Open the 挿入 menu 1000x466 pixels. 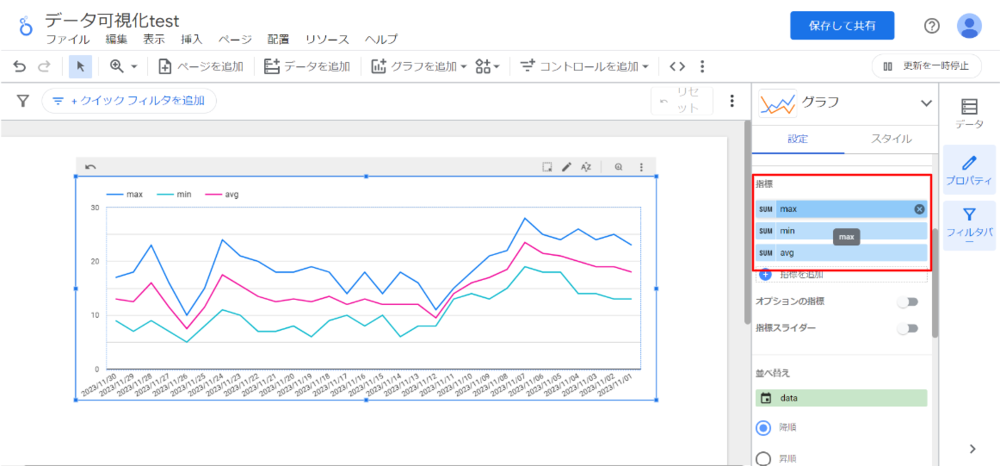(192, 40)
